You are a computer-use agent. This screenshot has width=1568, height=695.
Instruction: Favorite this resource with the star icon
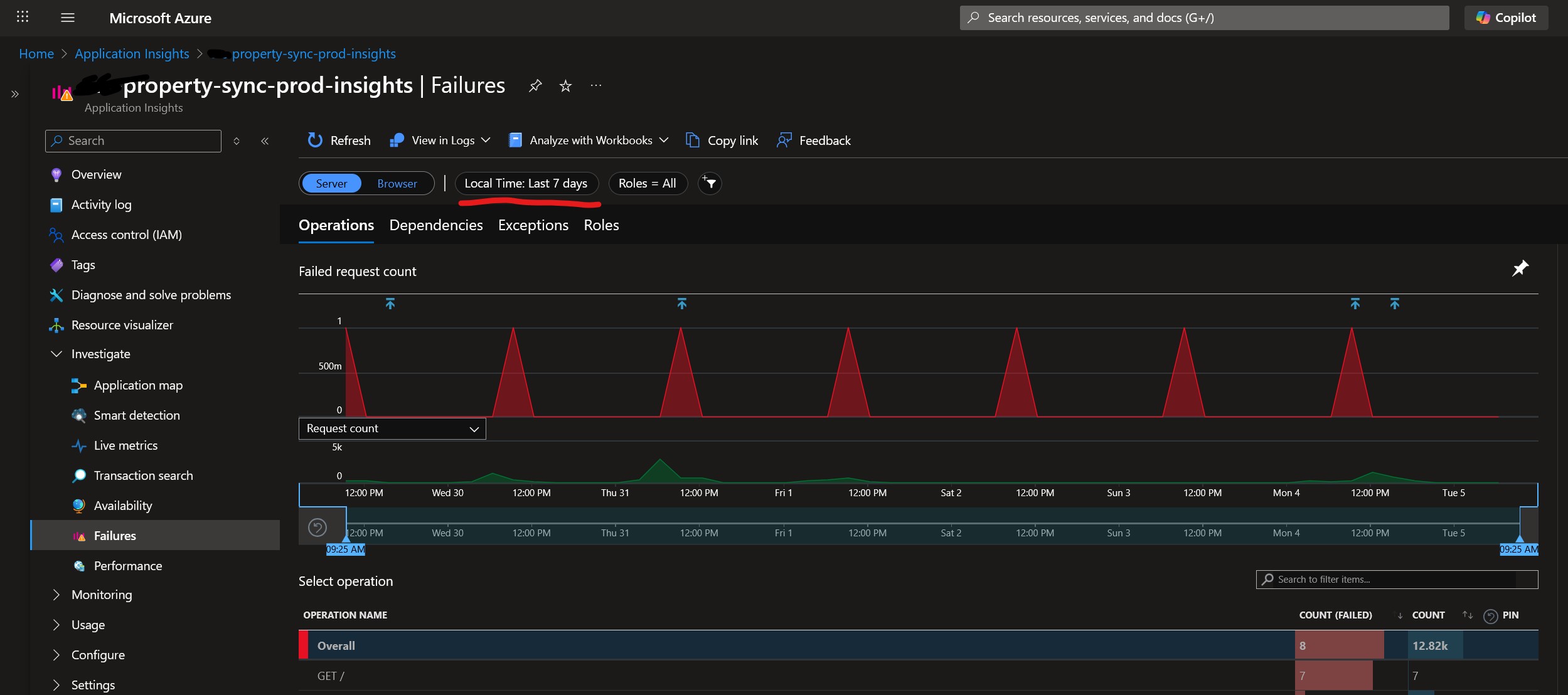[565, 86]
